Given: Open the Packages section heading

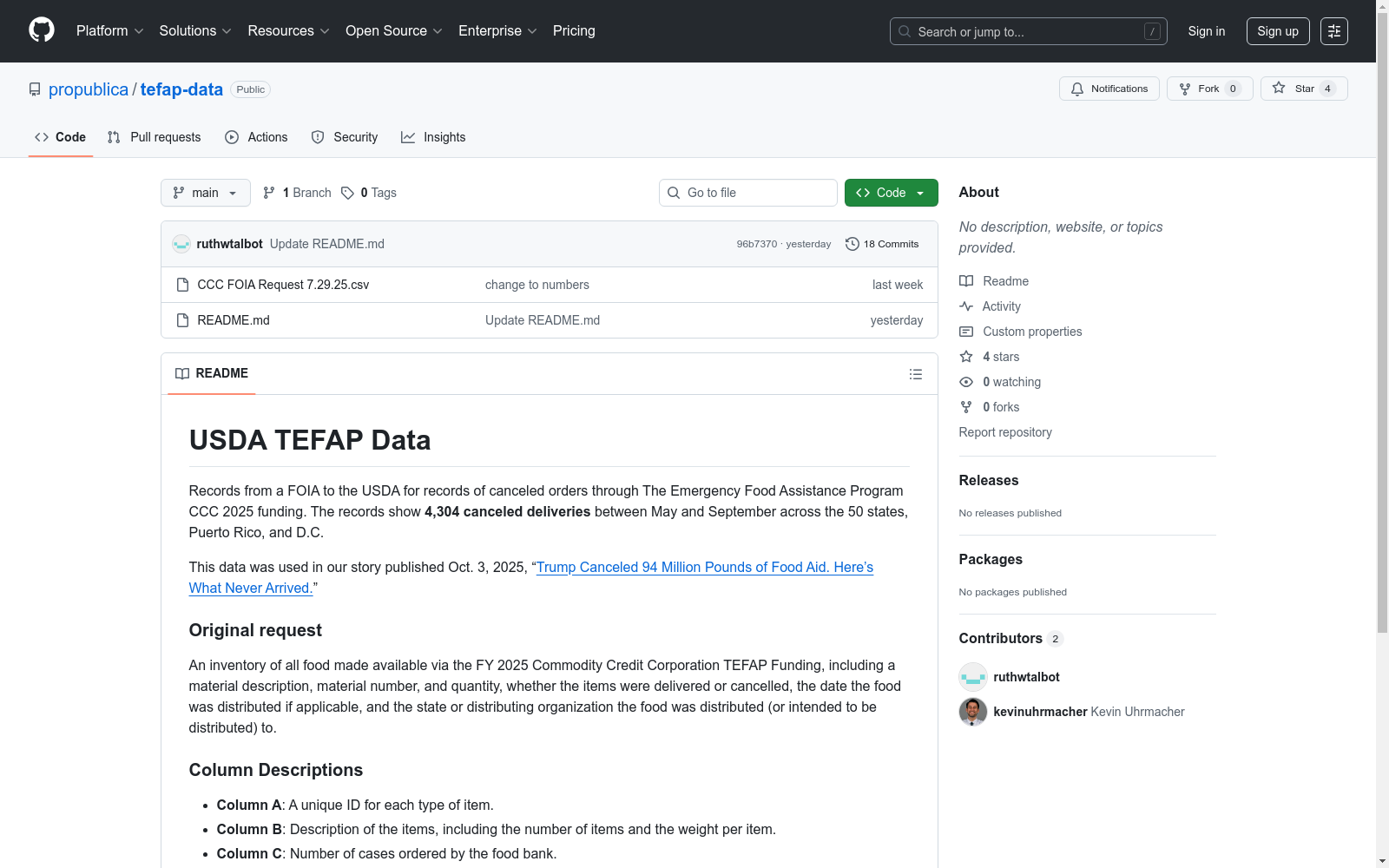Looking at the screenshot, I should pyautogui.click(x=991, y=559).
